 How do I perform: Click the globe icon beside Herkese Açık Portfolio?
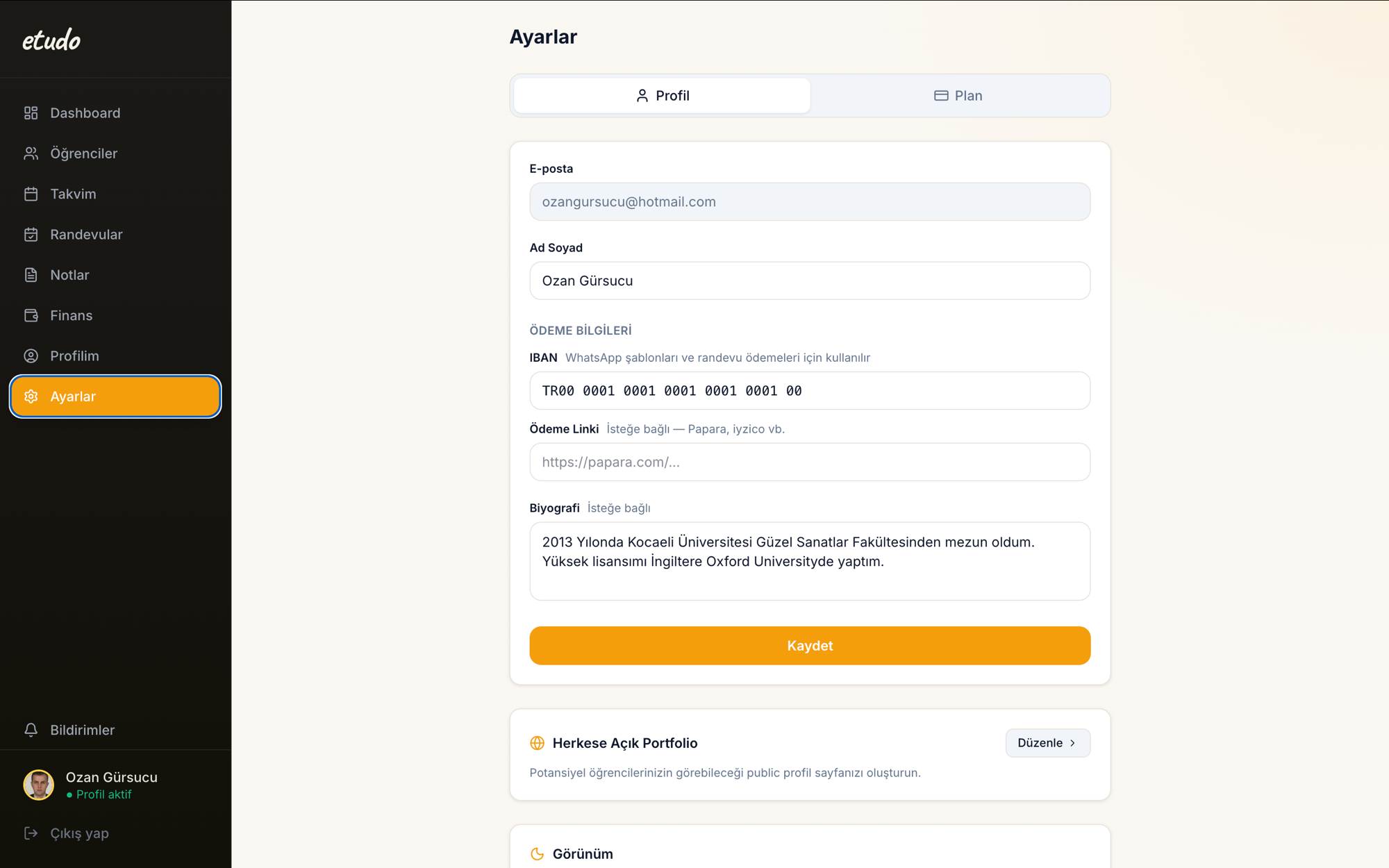pyautogui.click(x=537, y=743)
